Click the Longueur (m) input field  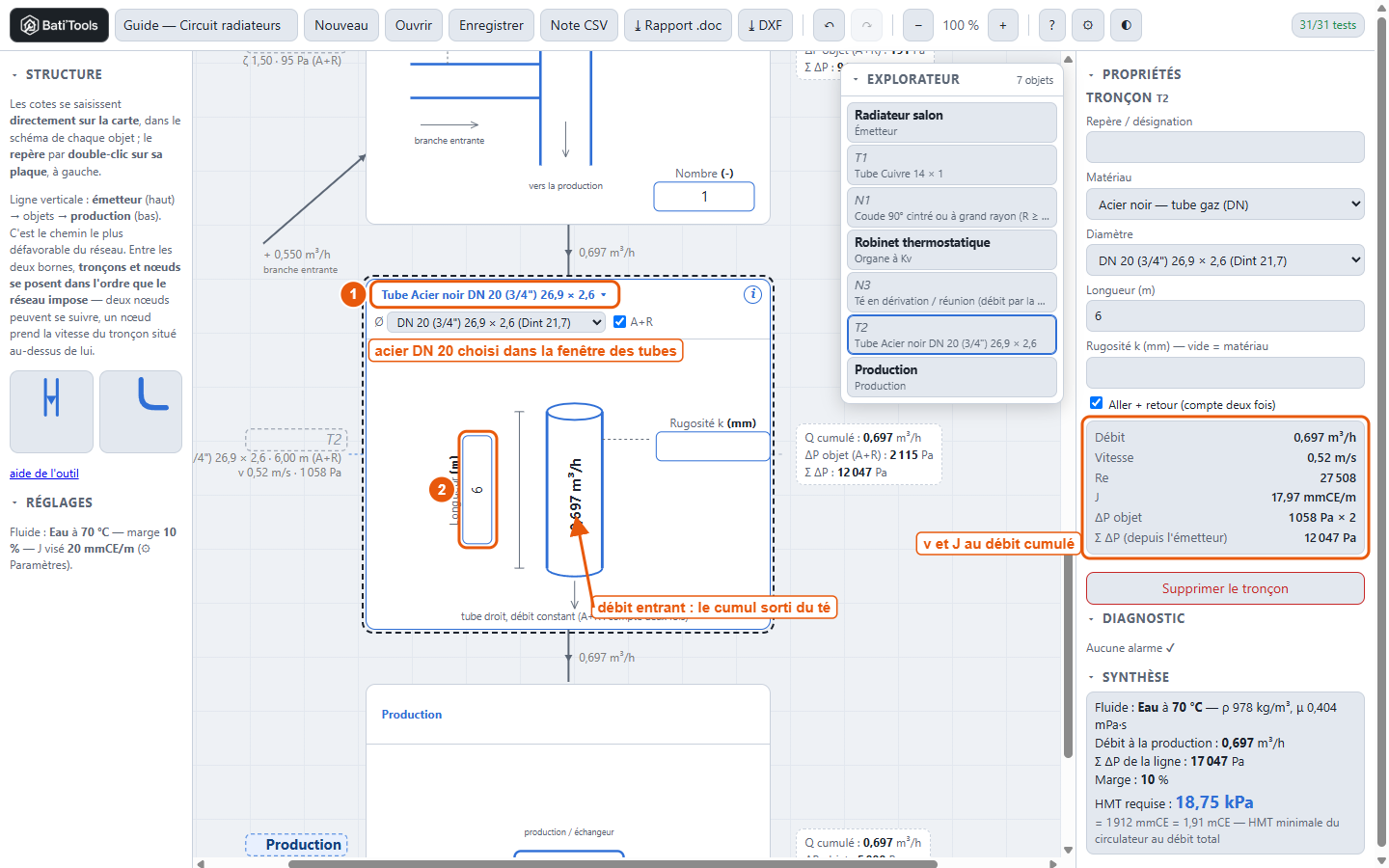click(1225, 316)
